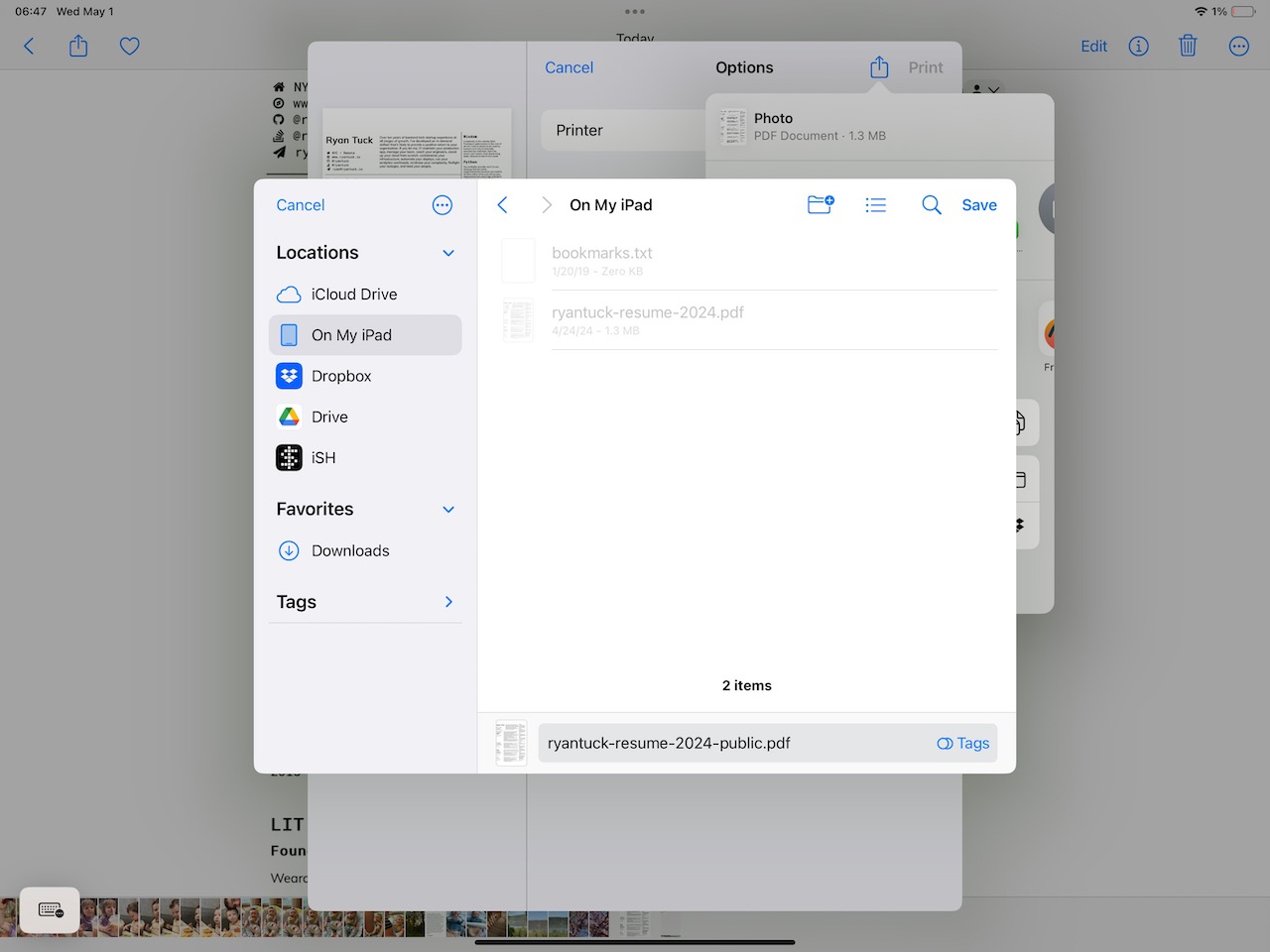Viewport: 1270px width, 952px height.
Task: Open the keyboard toggle button
Action: point(51,909)
